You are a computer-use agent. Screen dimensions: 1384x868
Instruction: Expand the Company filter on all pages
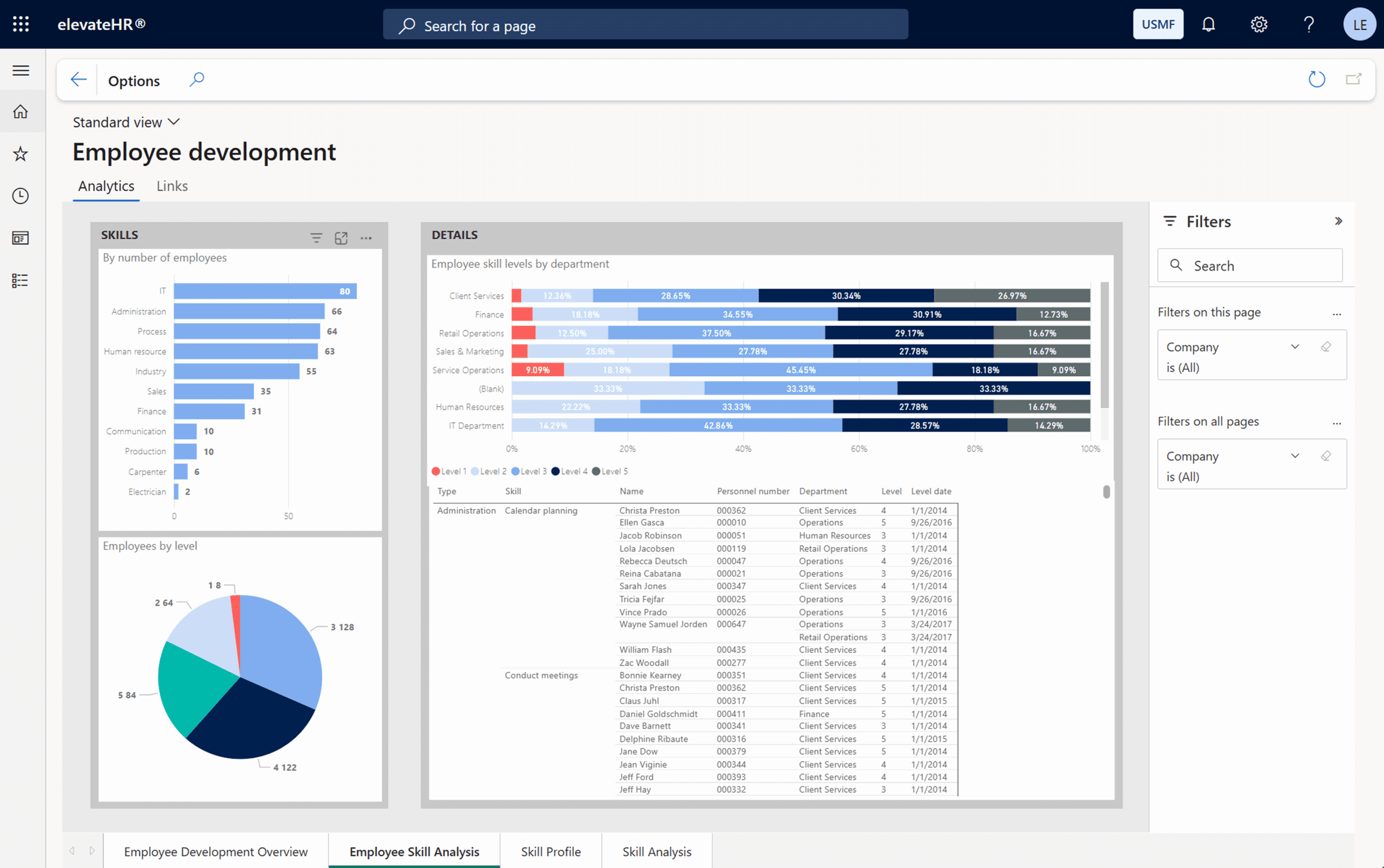(1295, 456)
